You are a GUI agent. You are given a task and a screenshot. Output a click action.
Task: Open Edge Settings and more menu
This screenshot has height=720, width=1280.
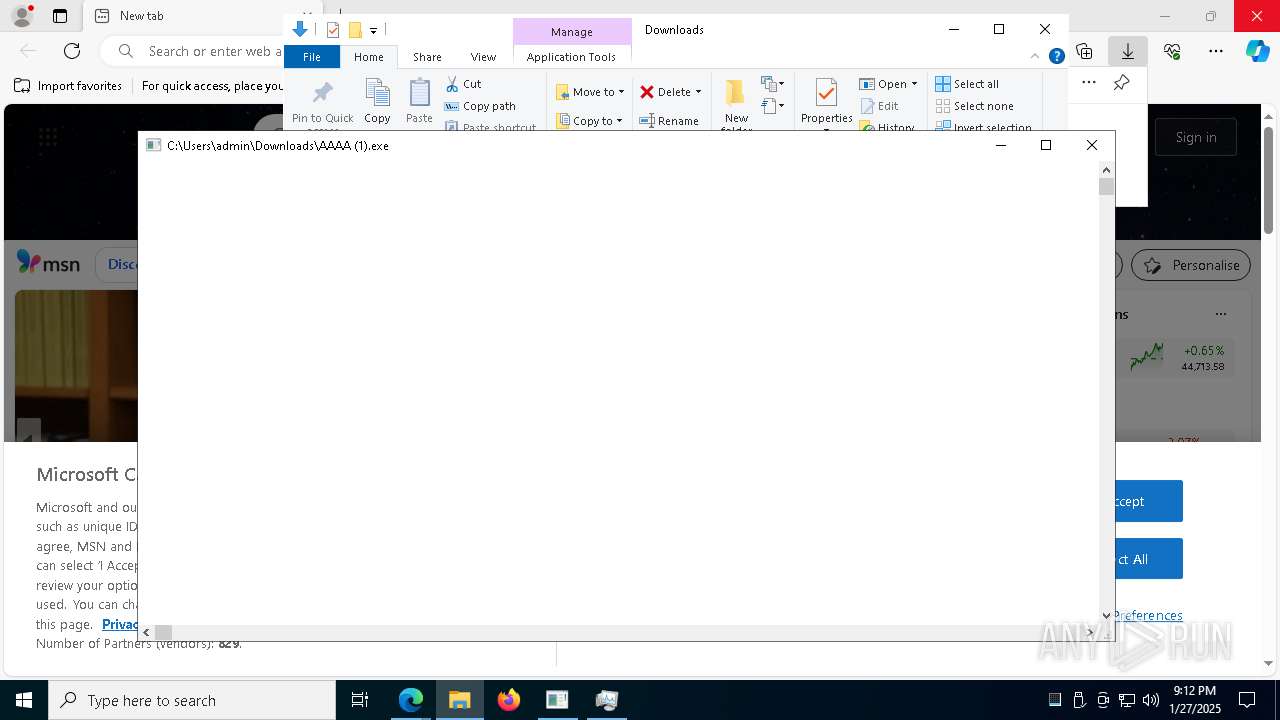[x=1216, y=51]
